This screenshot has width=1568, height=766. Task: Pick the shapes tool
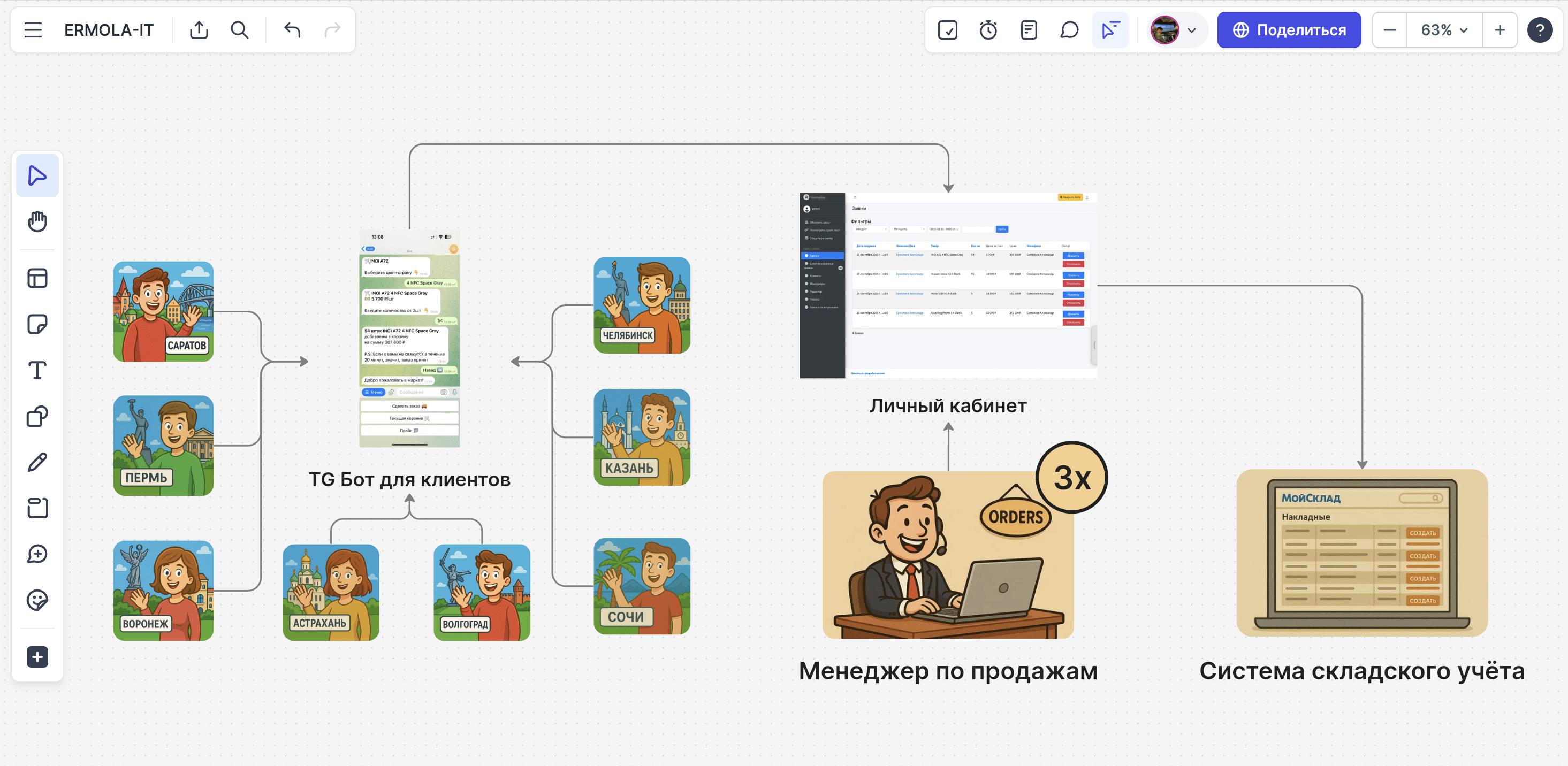pyautogui.click(x=37, y=416)
